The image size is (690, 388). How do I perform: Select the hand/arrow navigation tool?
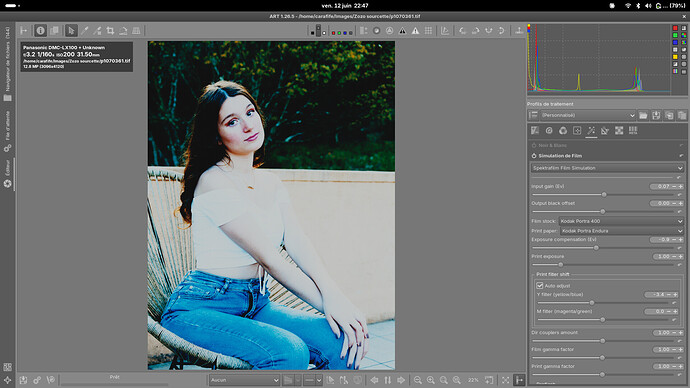tap(71, 30)
